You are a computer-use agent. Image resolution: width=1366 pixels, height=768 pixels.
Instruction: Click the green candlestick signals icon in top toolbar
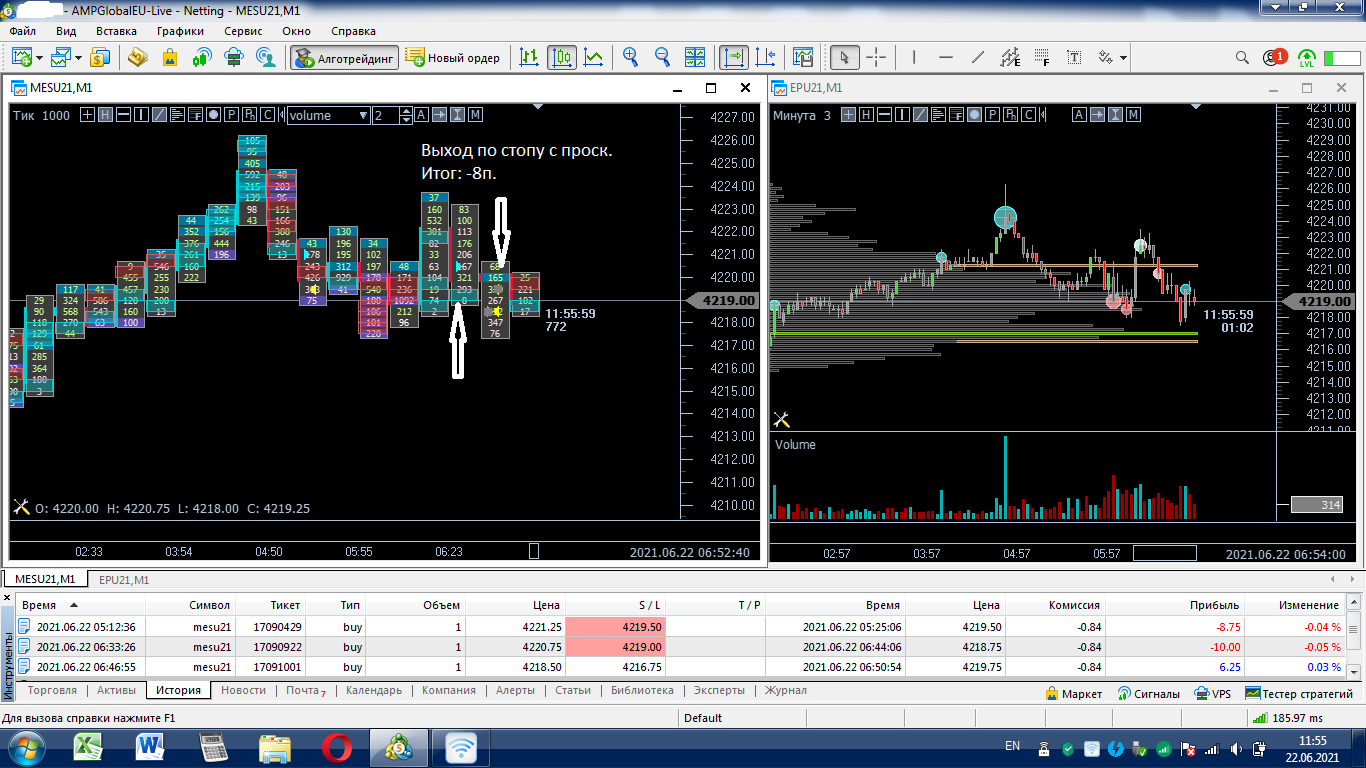click(x=201, y=57)
